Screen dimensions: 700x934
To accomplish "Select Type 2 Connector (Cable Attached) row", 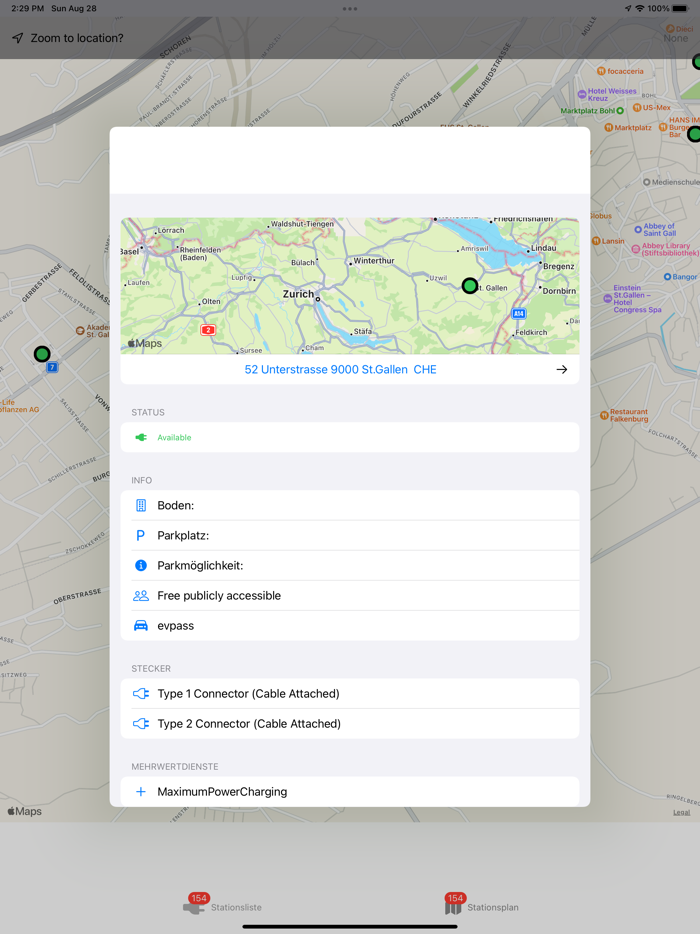I will tap(350, 724).
